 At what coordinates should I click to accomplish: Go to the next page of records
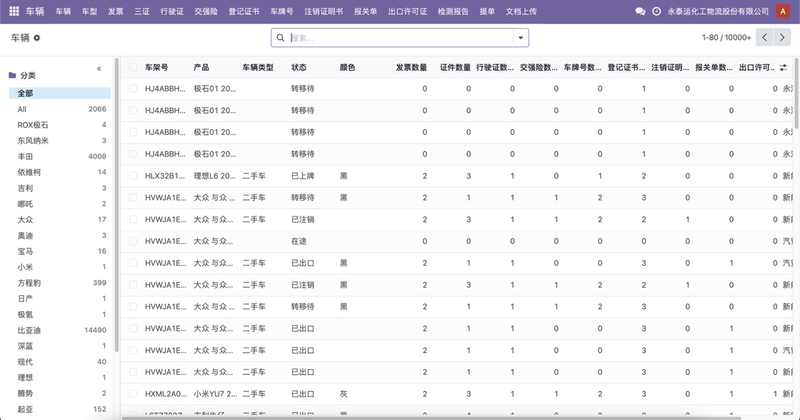[785, 37]
